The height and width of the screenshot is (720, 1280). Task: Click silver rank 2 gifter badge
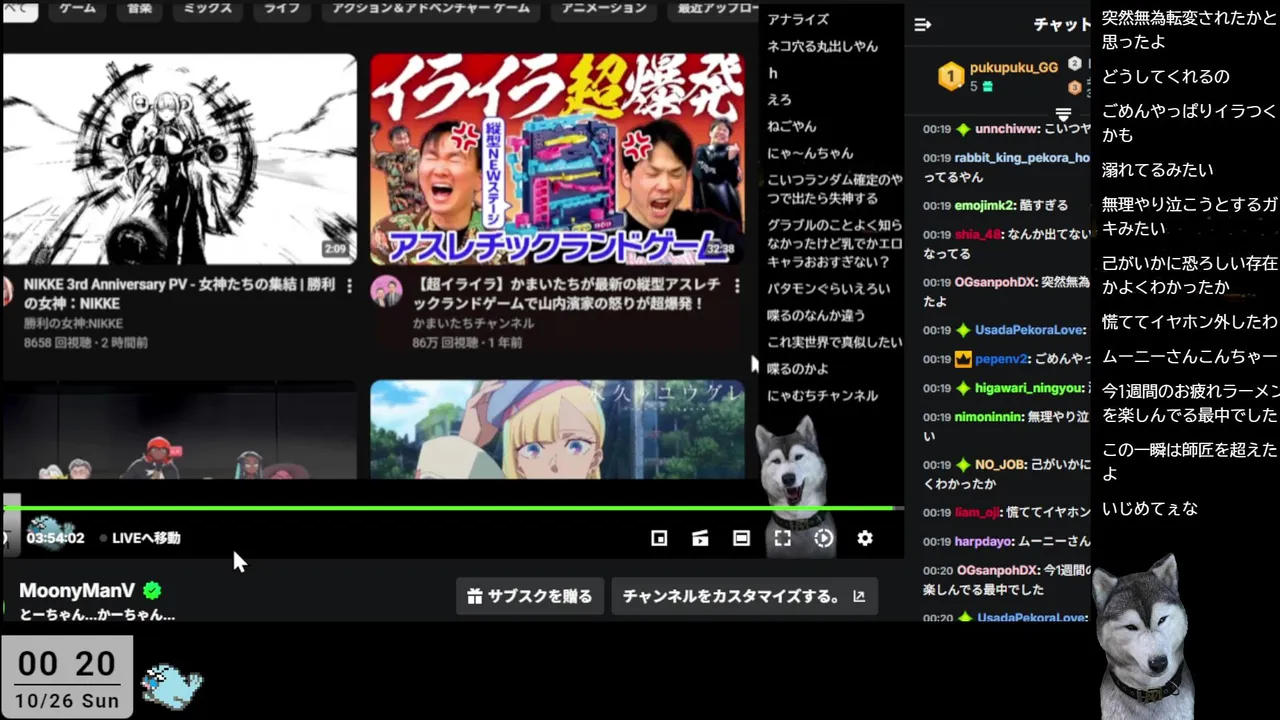[1075, 63]
